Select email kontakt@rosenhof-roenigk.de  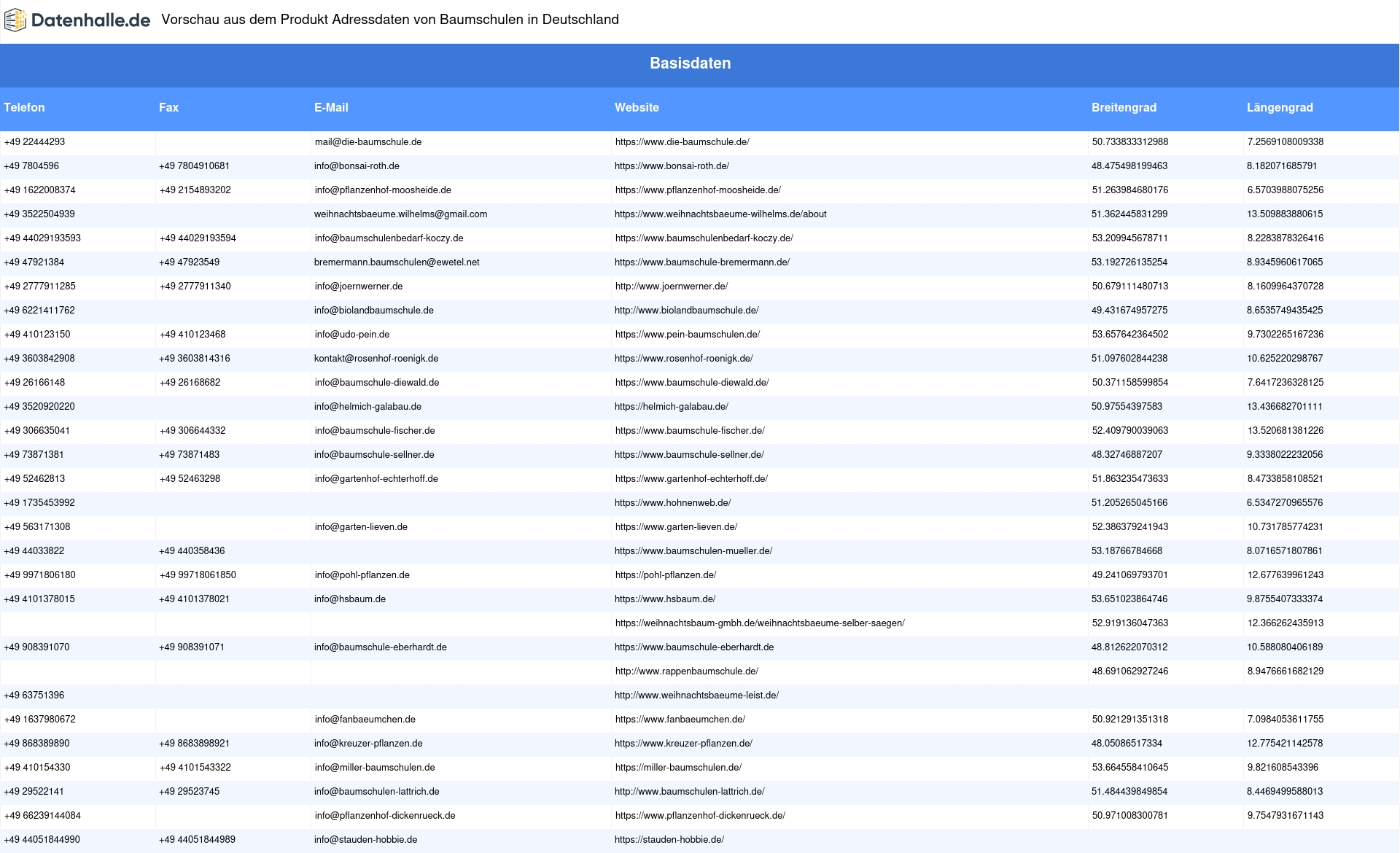click(x=376, y=359)
